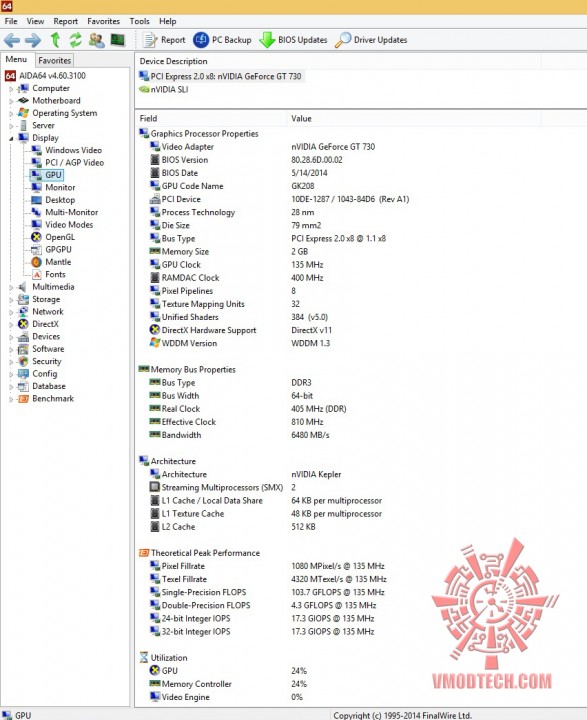The width and height of the screenshot is (587, 720).
Task: Expand the Storage tree node
Action: pyautogui.click(x=11, y=299)
